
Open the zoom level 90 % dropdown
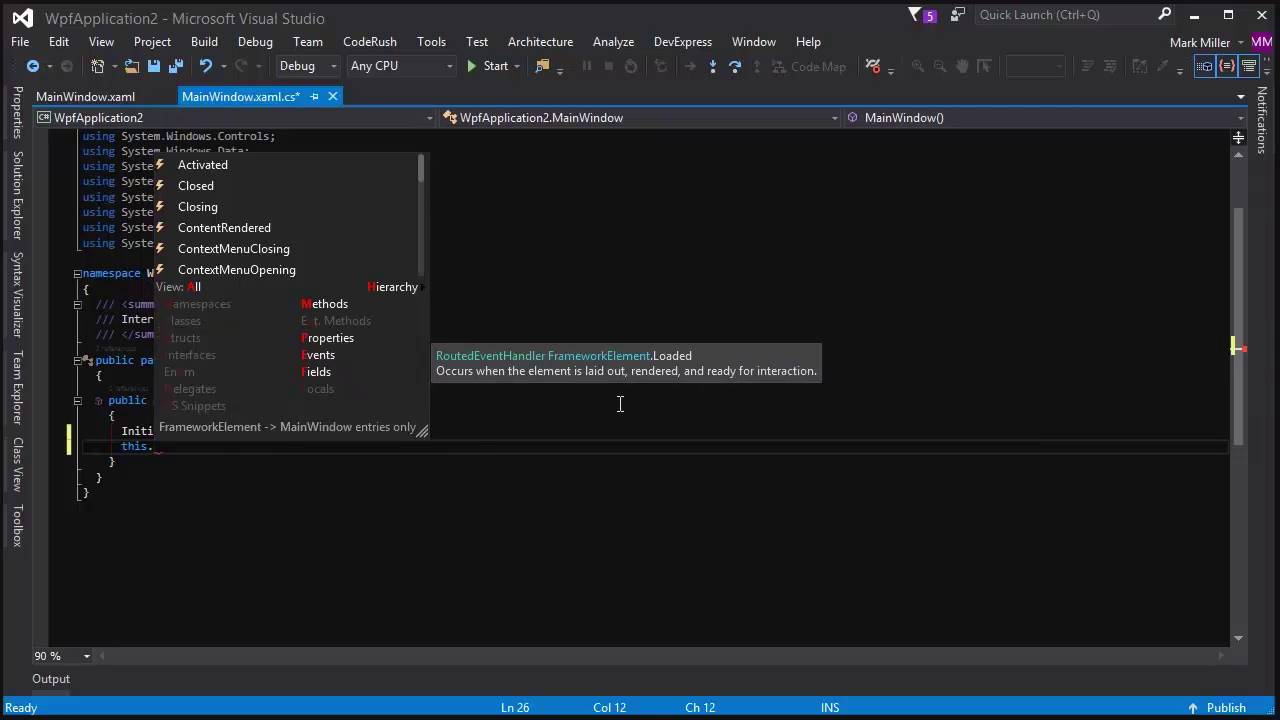62,656
